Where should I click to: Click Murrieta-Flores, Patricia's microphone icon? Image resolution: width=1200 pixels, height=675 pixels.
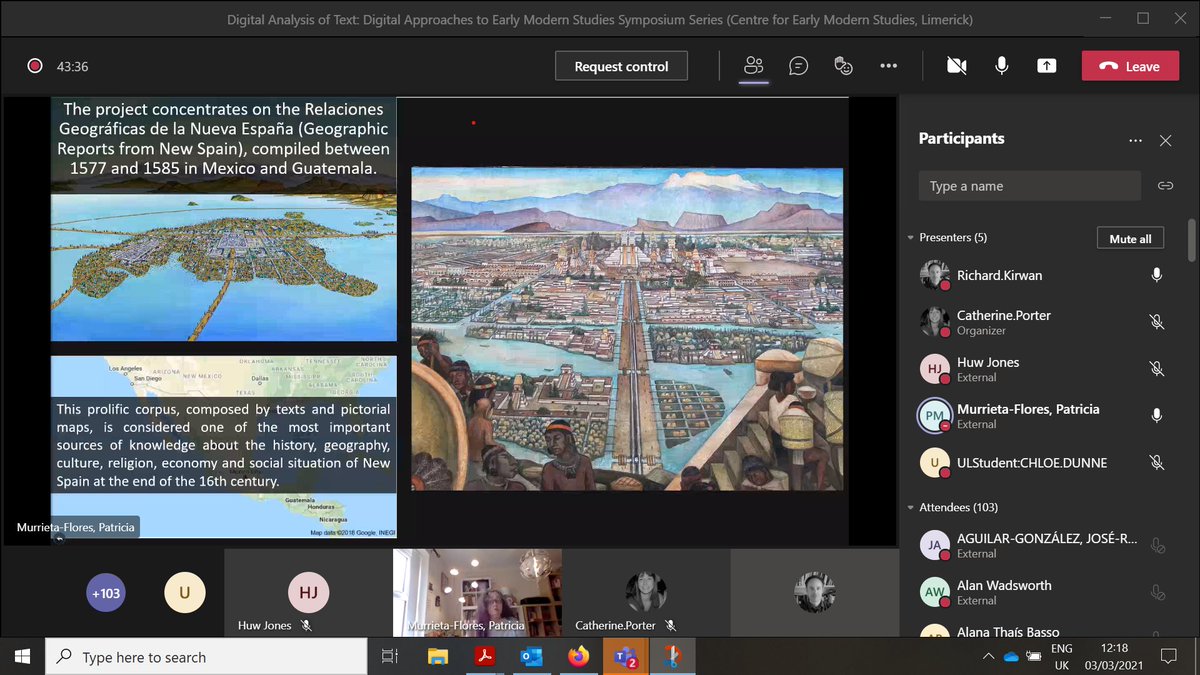point(1156,416)
